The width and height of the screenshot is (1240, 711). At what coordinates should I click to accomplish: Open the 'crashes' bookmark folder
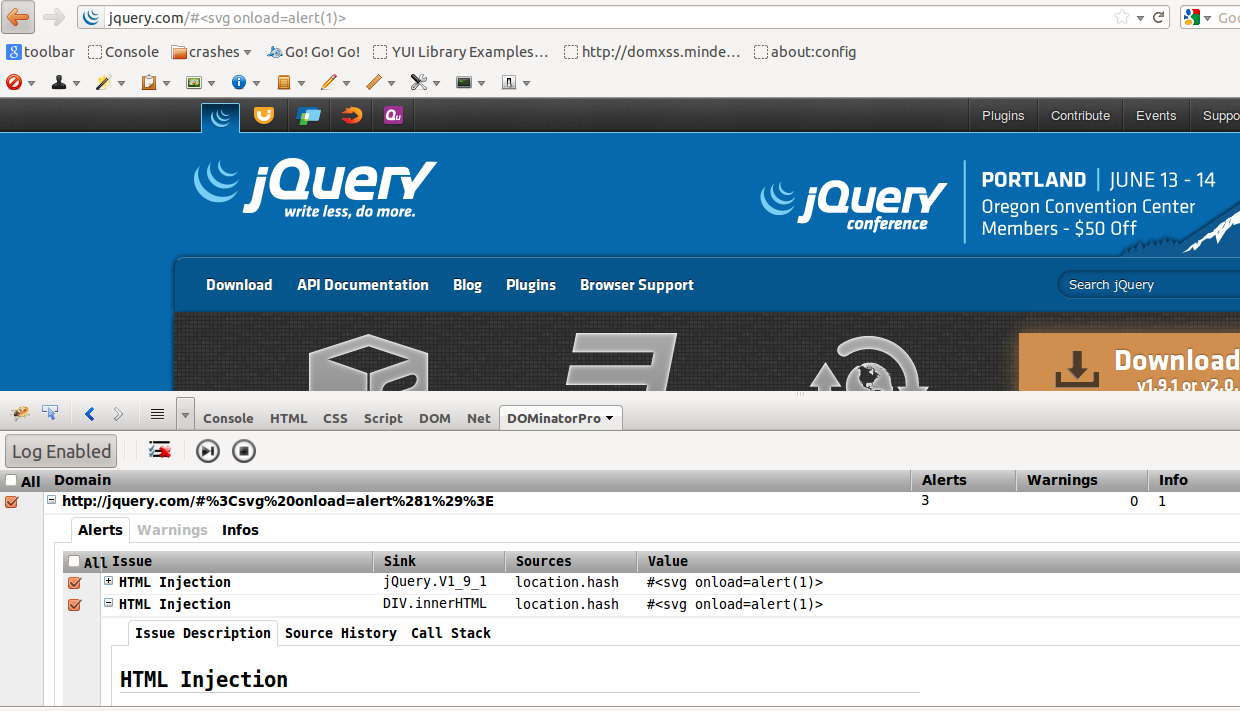tap(213, 52)
